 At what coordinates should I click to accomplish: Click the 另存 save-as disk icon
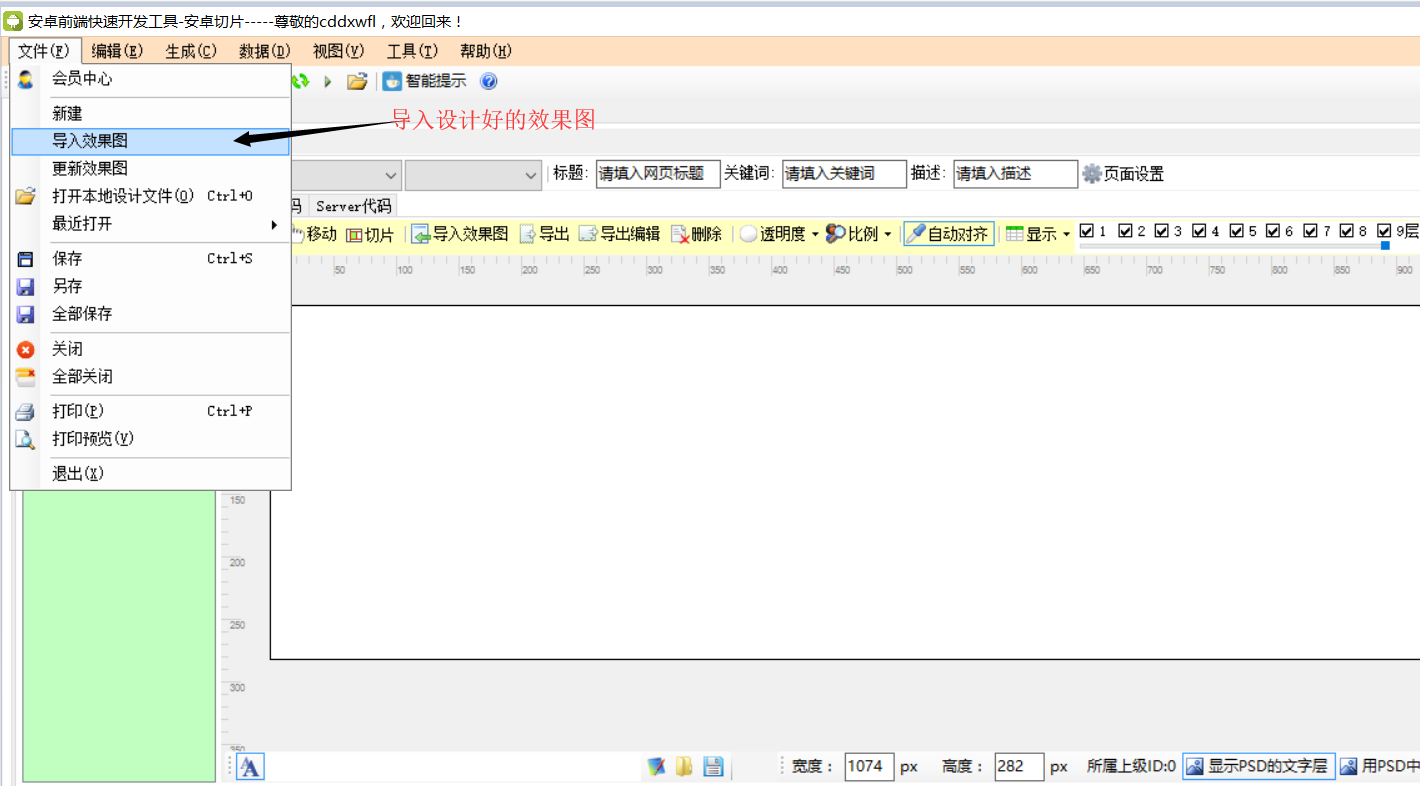pos(26,287)
